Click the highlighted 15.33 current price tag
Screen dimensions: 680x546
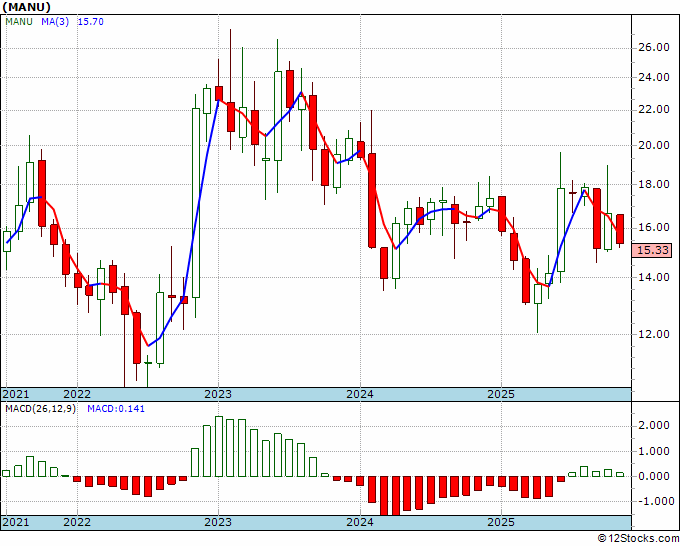pos(653,250)
